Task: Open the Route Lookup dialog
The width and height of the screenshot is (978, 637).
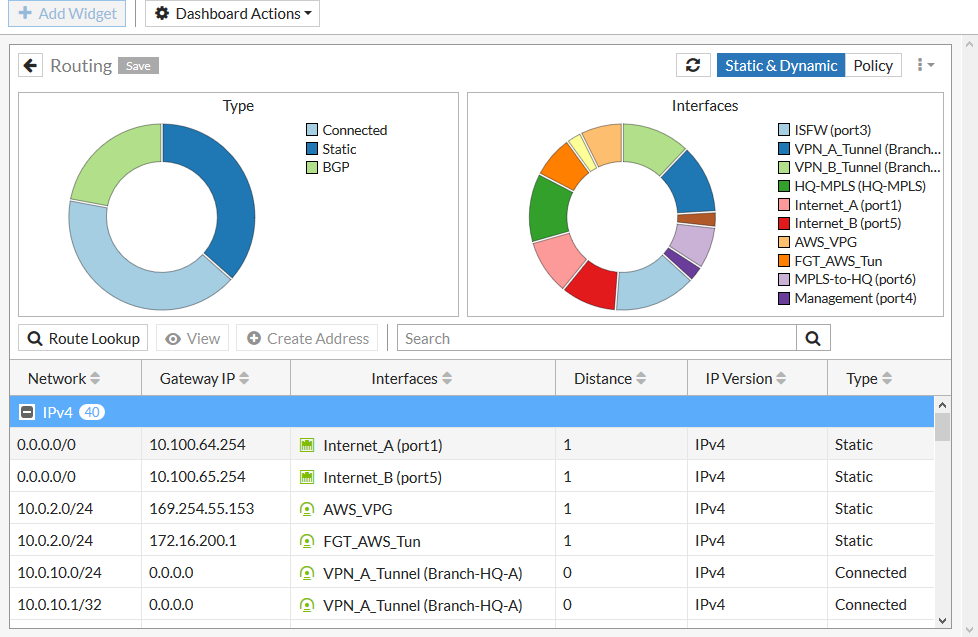Action: click(x=82, y=337)
